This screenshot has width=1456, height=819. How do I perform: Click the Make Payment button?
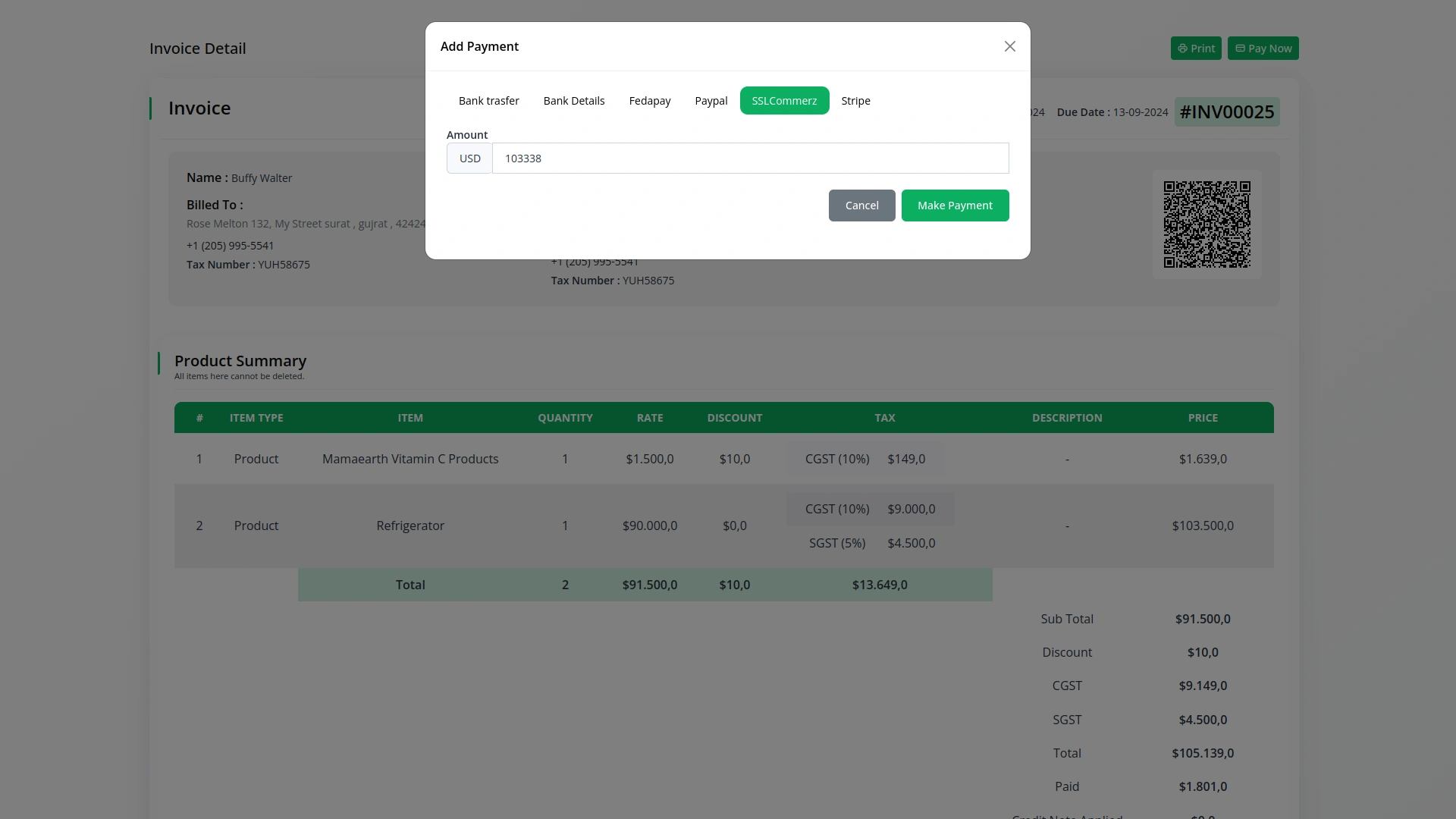coord(955,206)
